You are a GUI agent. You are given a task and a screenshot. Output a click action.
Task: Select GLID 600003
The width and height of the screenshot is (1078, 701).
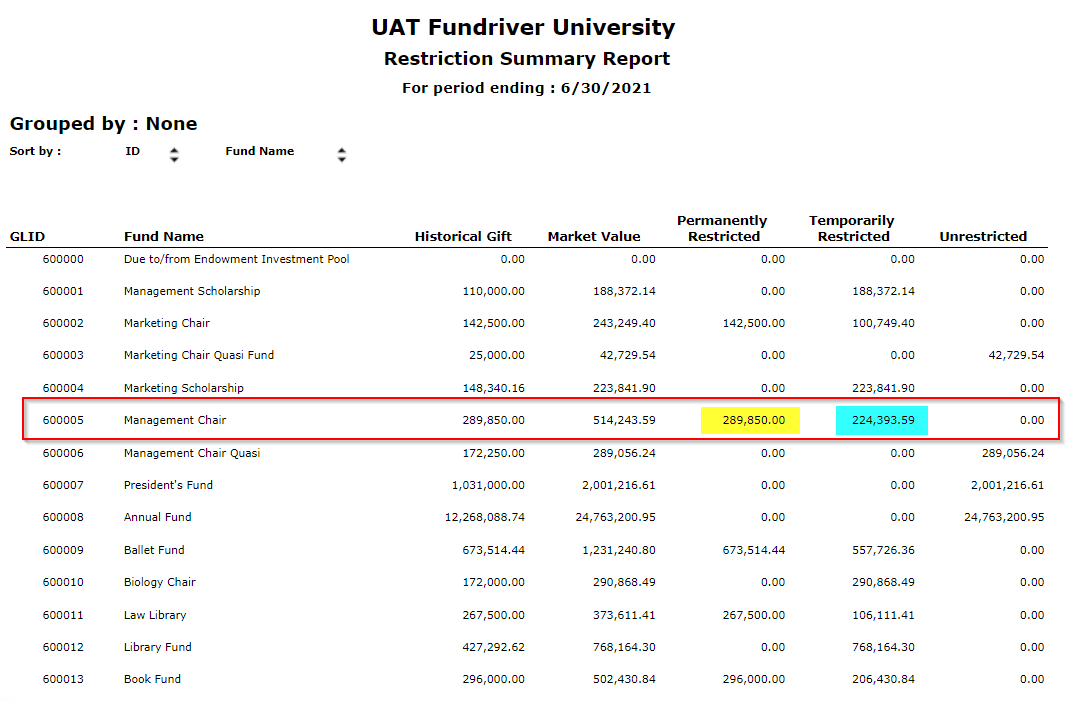point(63,355)
